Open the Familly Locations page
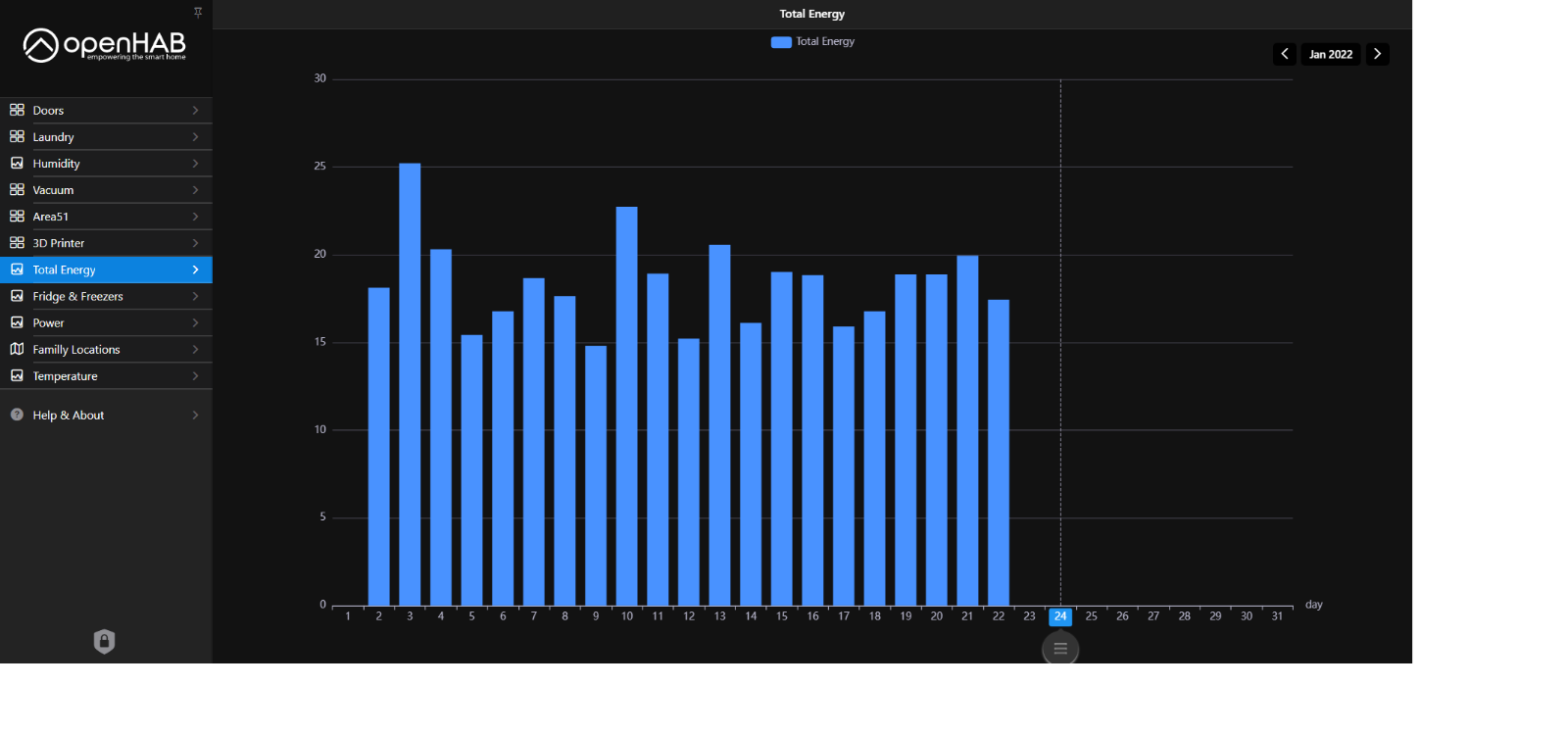 (106, 349)
